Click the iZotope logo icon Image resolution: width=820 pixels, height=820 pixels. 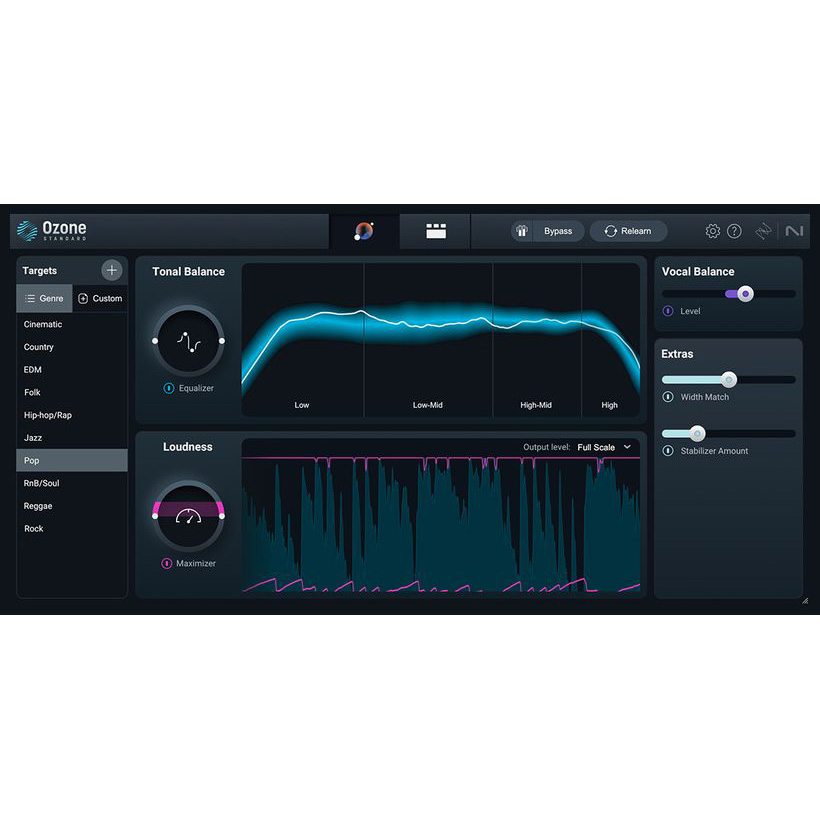[x=763, y=231]
